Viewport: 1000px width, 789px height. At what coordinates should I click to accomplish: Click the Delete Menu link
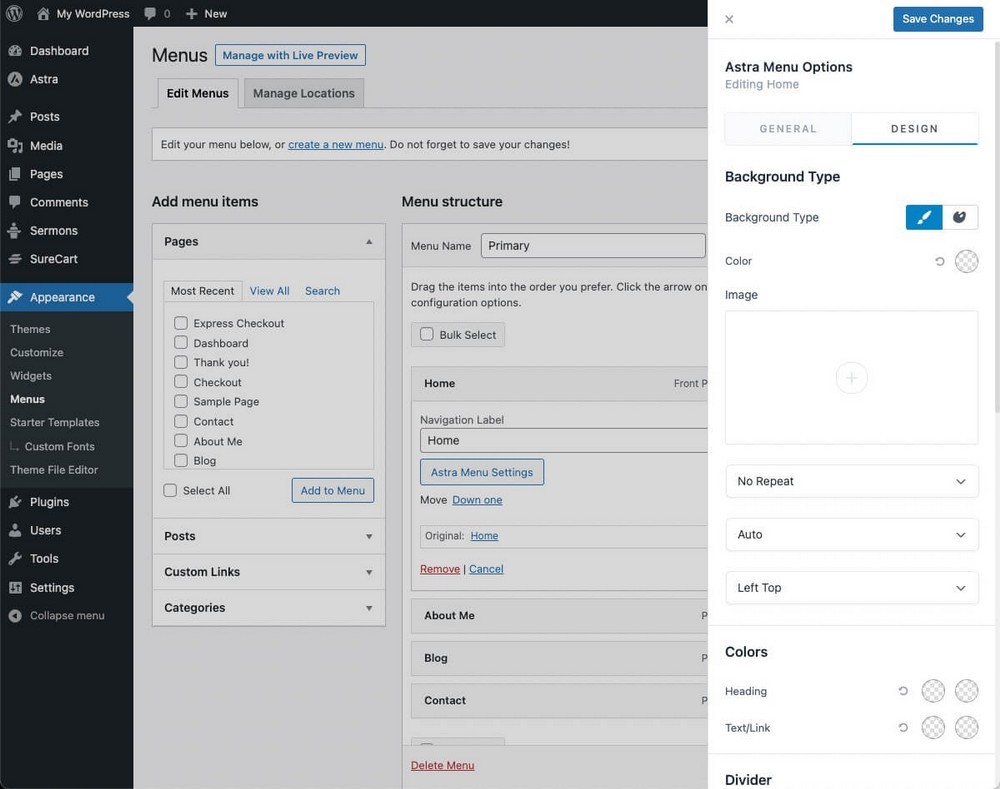443,765
